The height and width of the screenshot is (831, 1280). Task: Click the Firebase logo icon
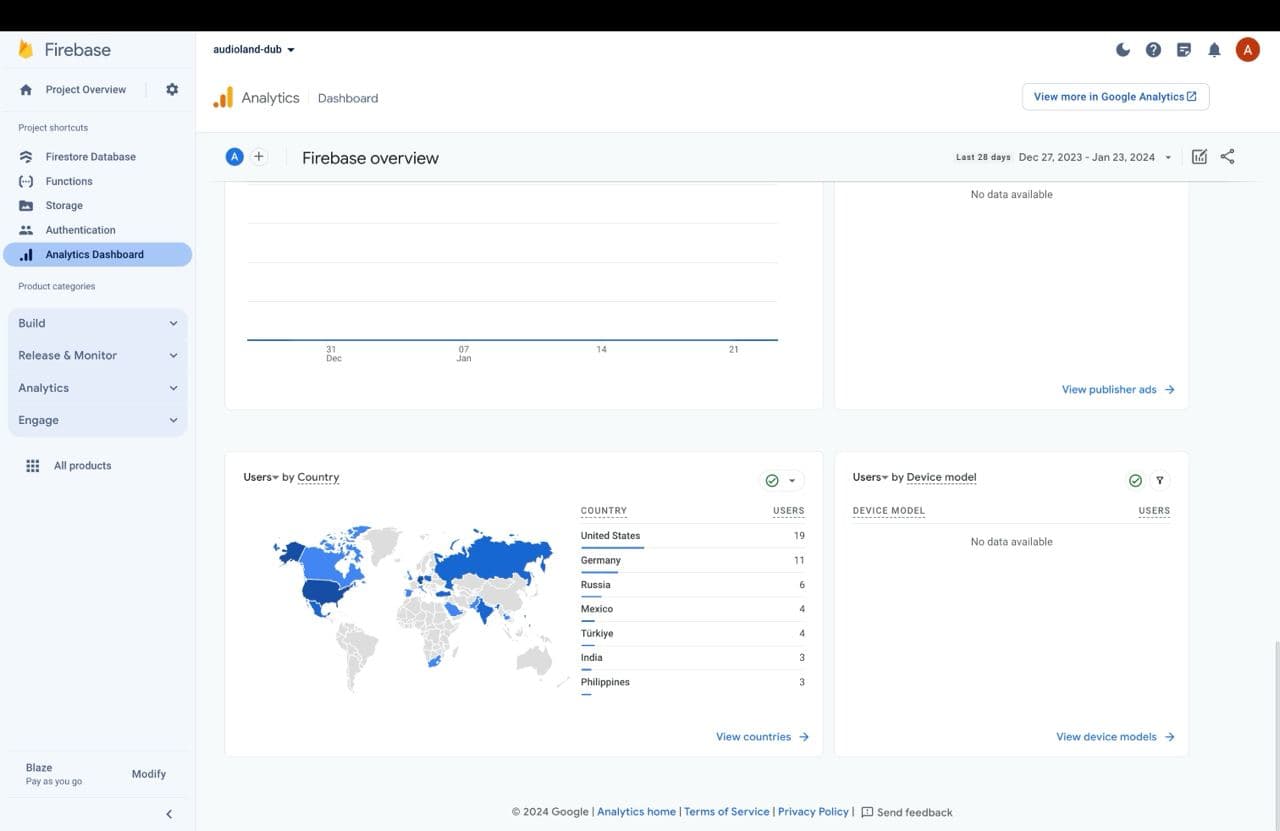pos(26,49)
